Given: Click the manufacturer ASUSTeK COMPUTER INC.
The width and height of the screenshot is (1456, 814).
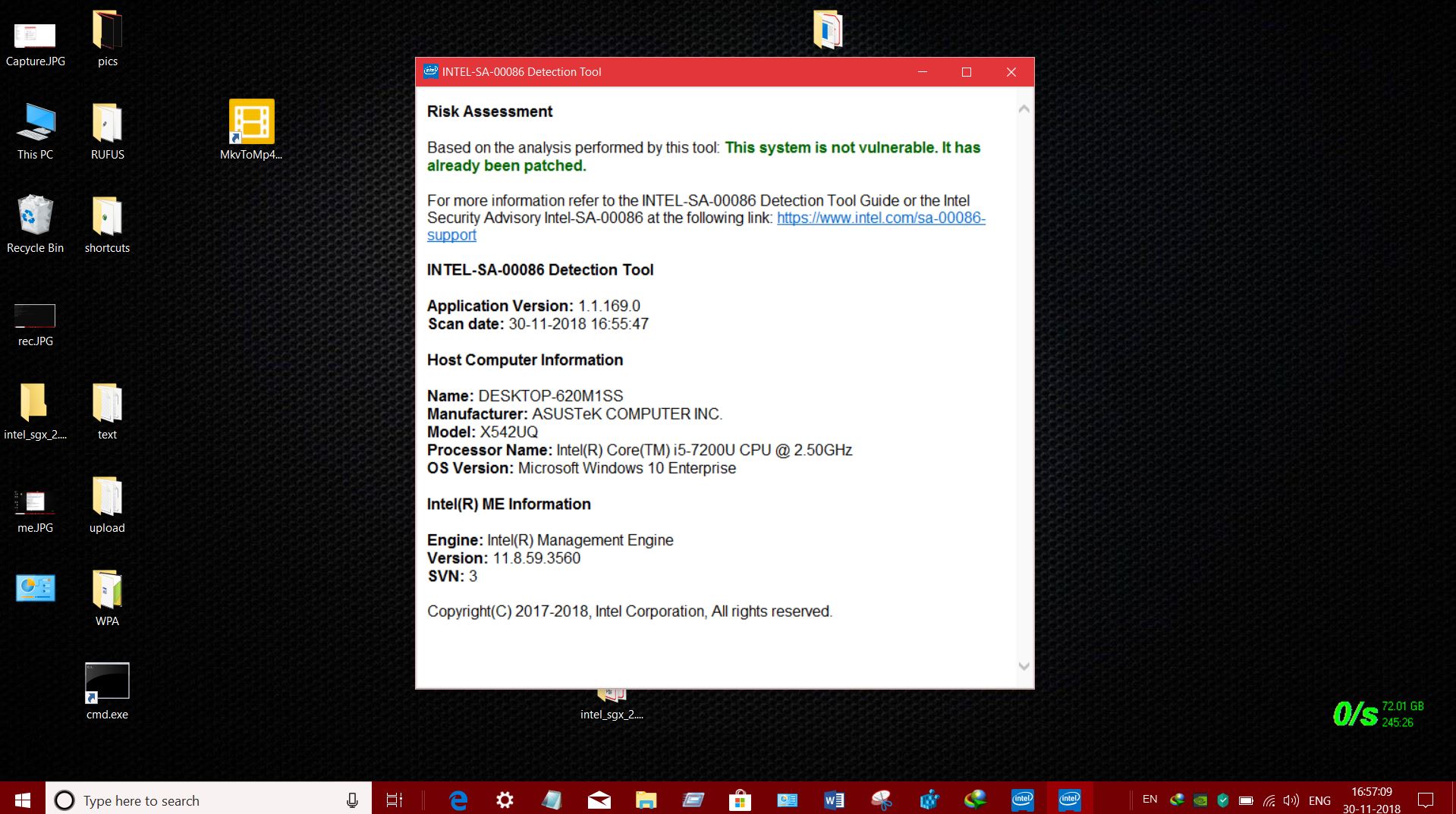Looking at the screenshot, I should pyautogui.click(x=627, y=414).
